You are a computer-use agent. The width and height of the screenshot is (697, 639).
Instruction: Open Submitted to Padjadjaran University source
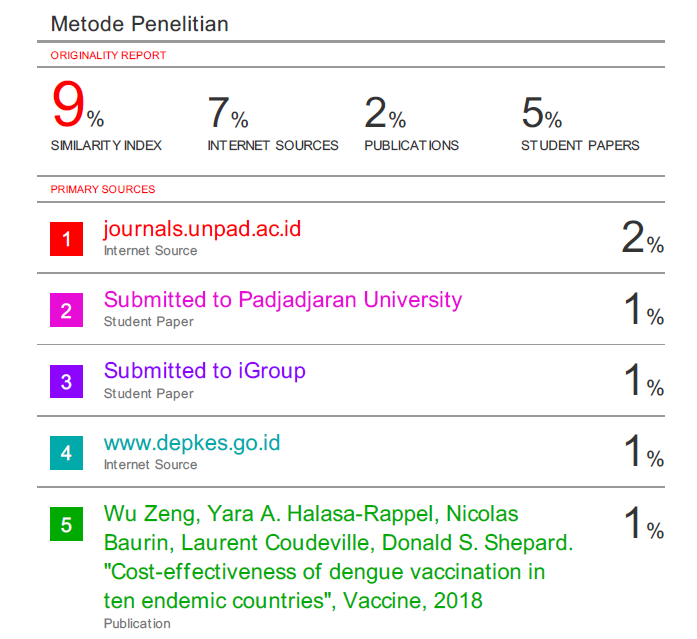click(x=283, y=300)
